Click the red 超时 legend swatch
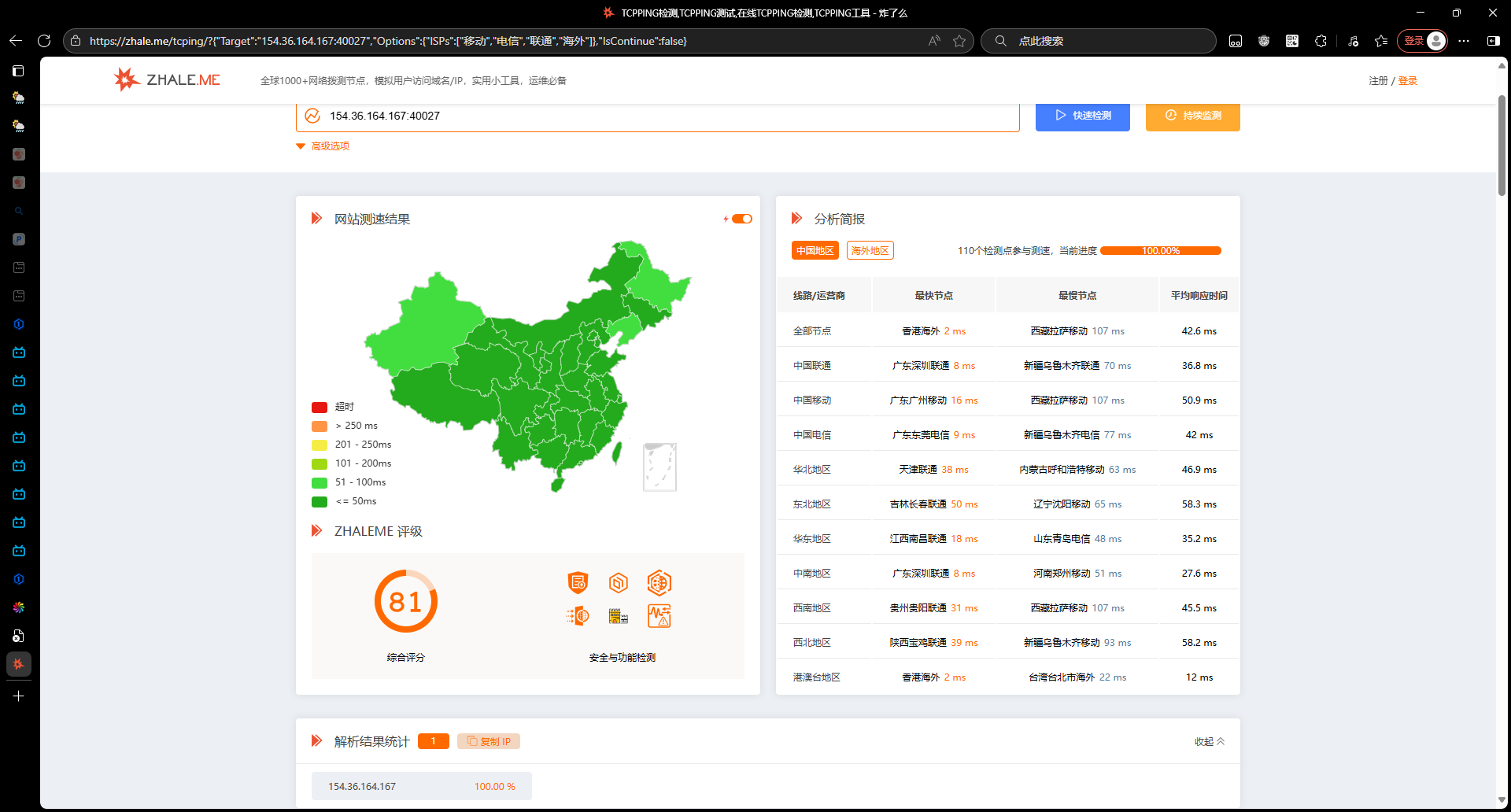This screenshot has height=812, width=1511. (x=320, y=407)
